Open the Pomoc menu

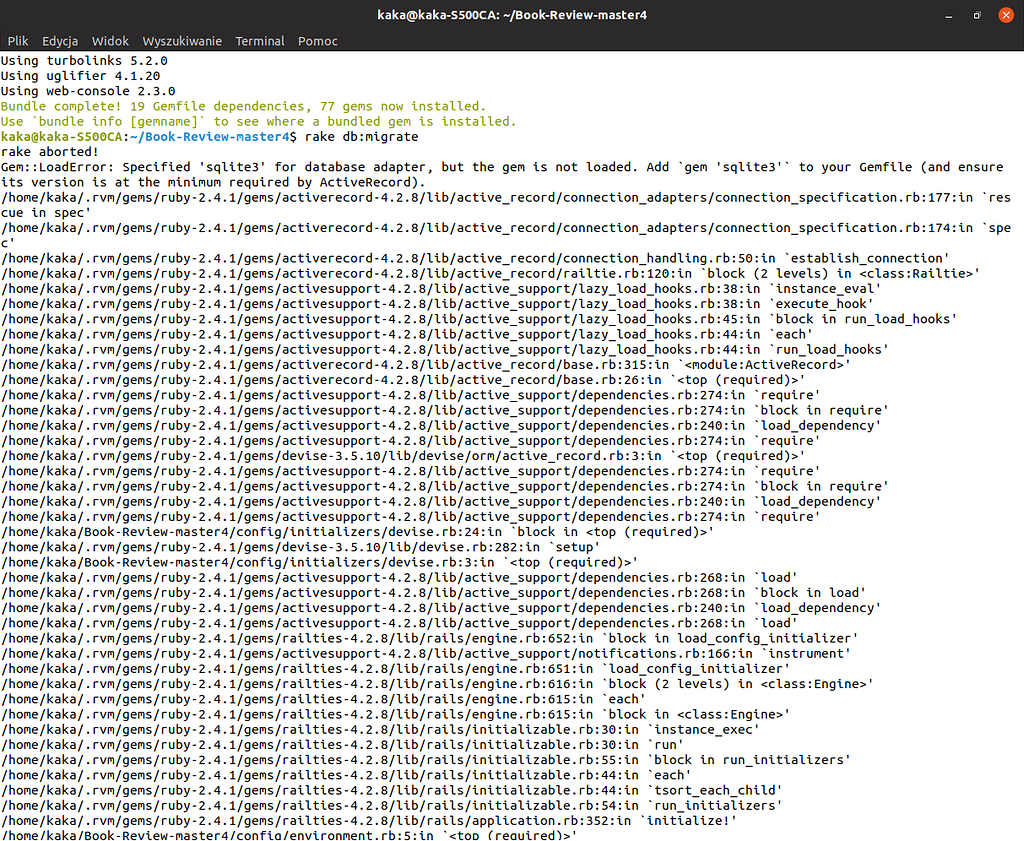pyautogui.click(x=317, y=41)
